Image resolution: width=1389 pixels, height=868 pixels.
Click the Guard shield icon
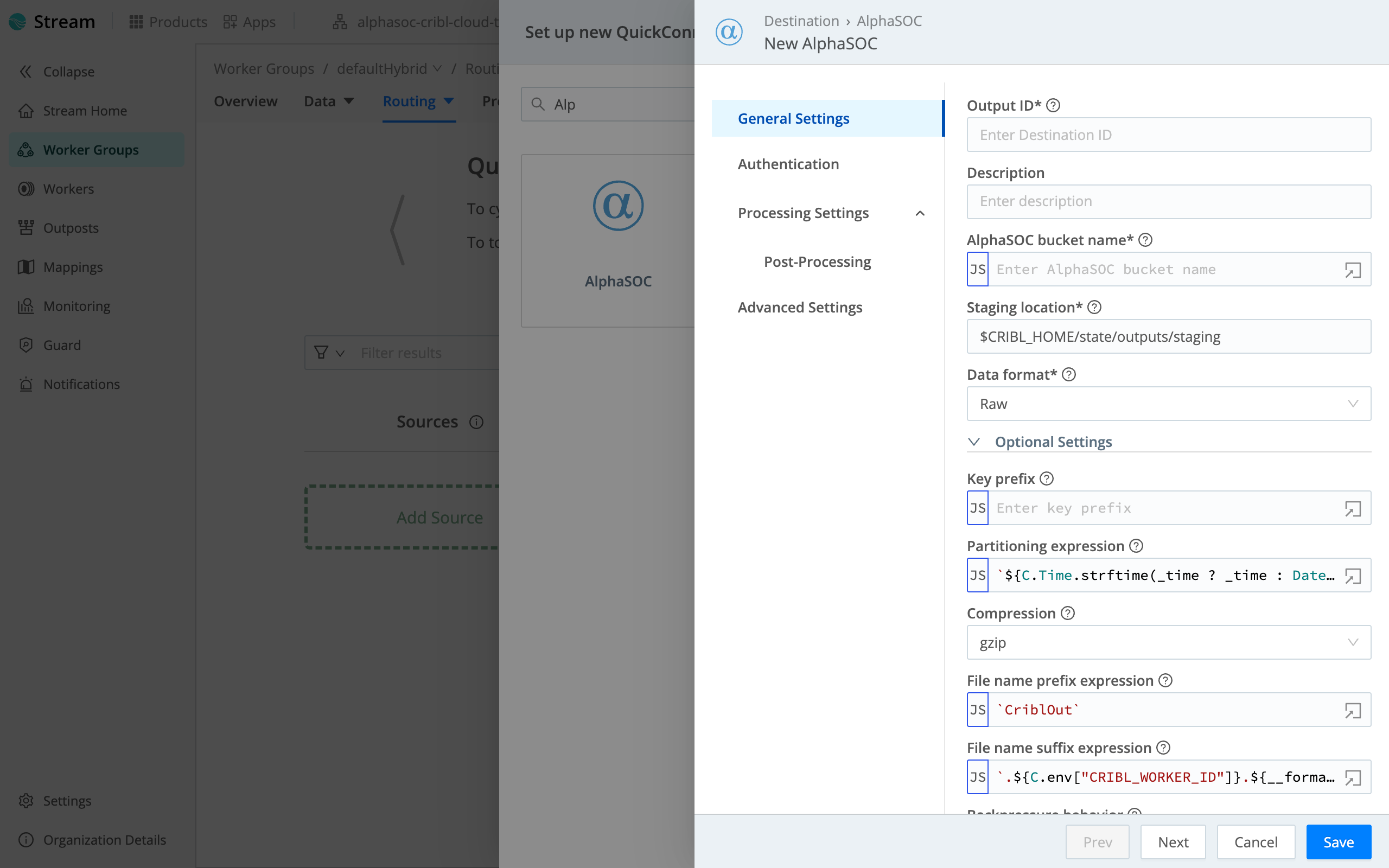(x=26, y=345)
